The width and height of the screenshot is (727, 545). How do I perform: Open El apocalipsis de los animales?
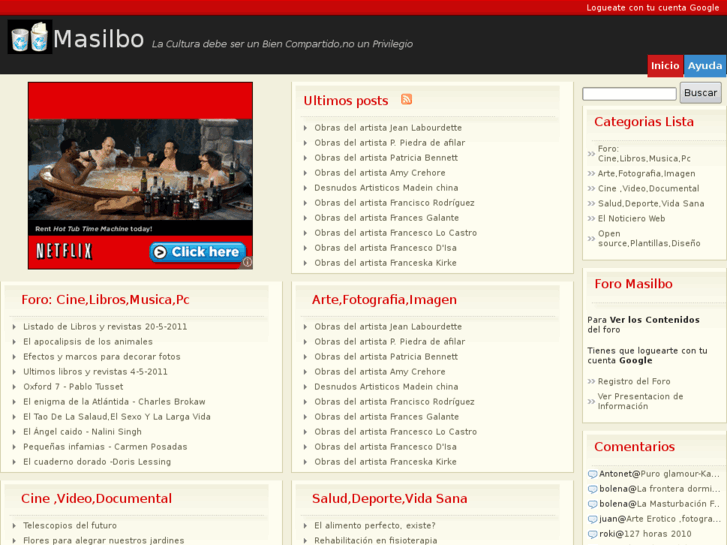[88, 342]
